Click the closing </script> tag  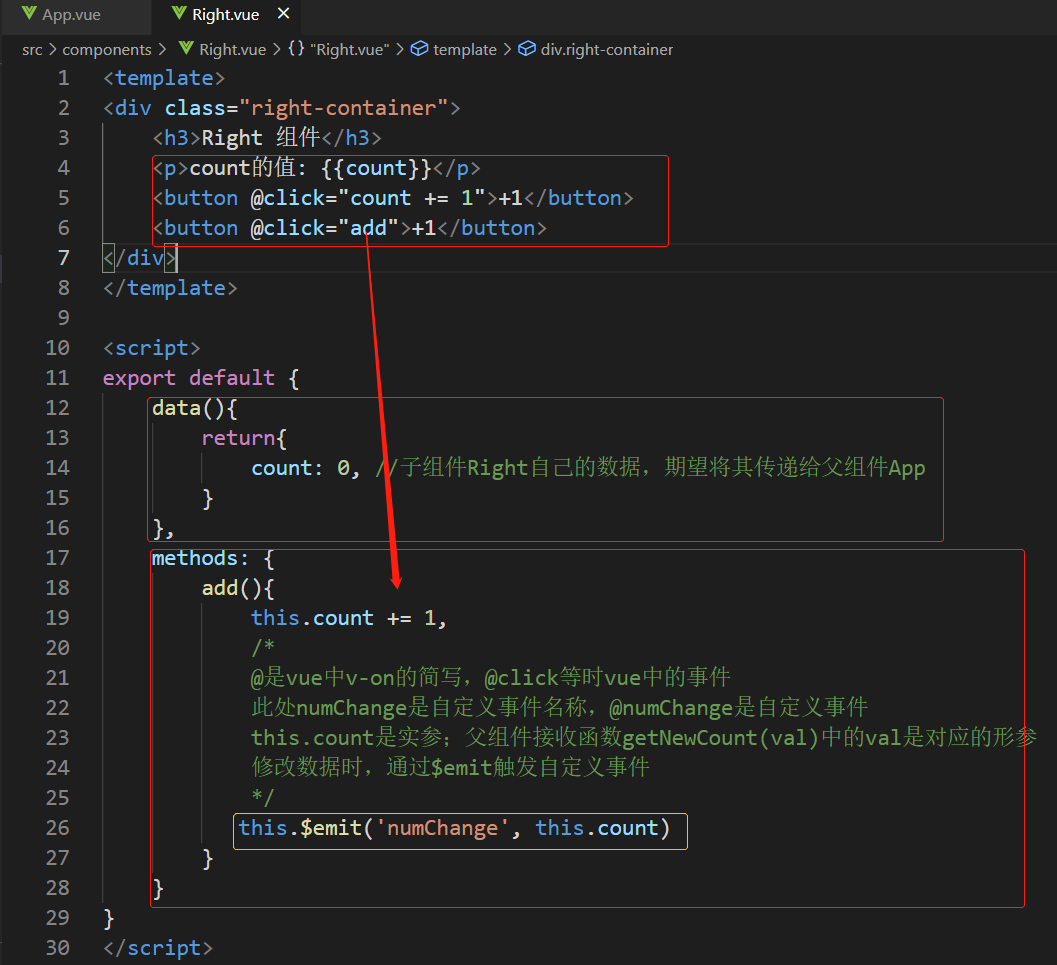(x=158, y=948)
